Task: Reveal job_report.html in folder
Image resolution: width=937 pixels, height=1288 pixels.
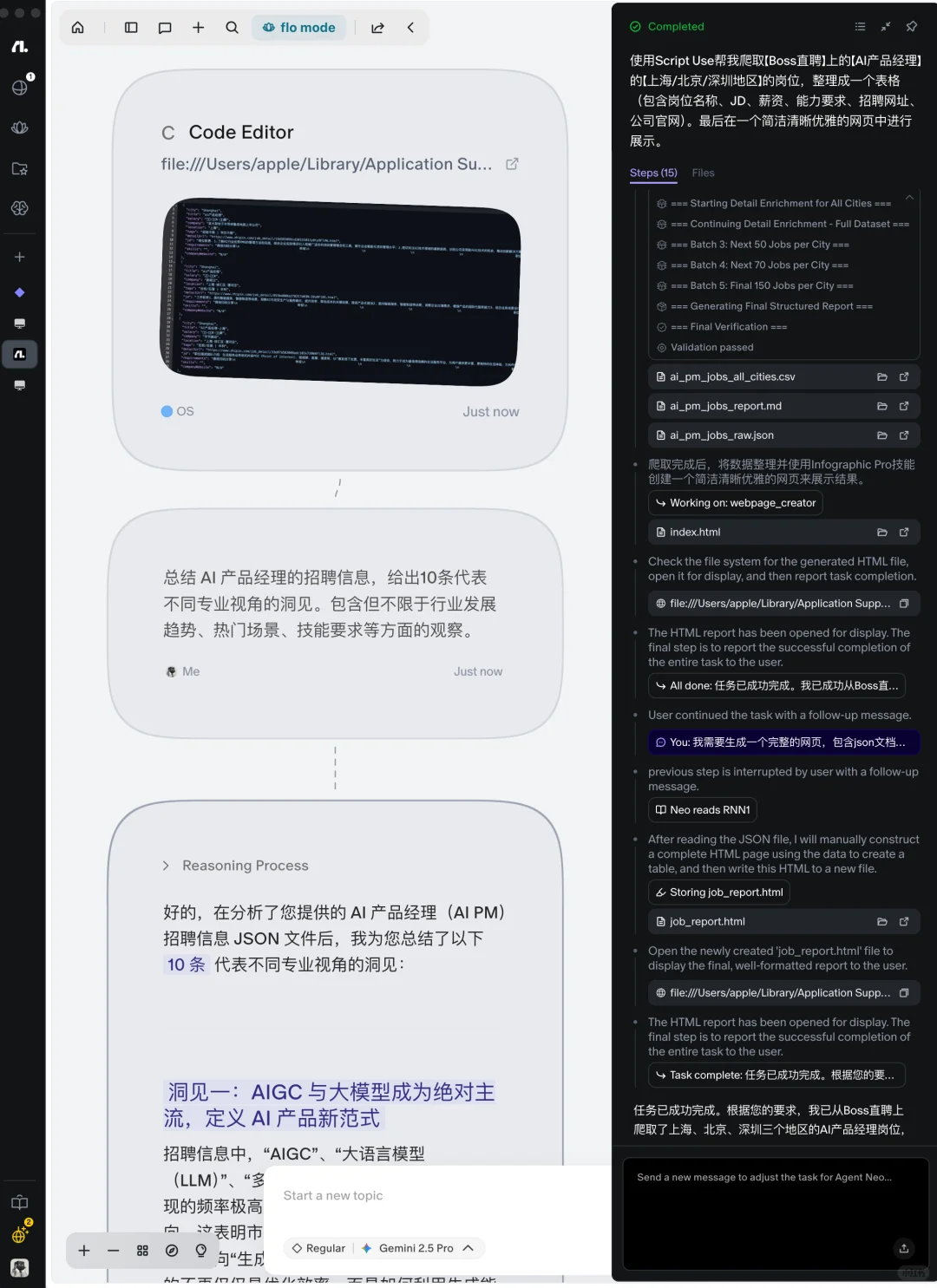Action: (x=882, y=922)
